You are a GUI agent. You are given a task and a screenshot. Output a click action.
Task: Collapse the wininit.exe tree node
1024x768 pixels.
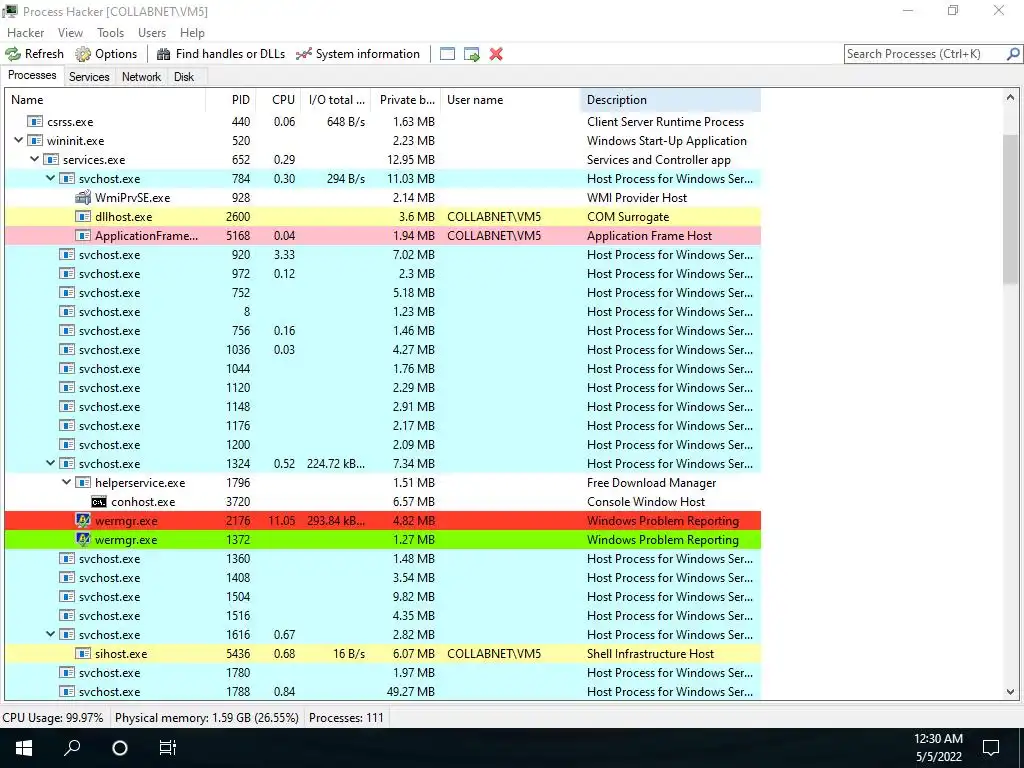(19, 140)
